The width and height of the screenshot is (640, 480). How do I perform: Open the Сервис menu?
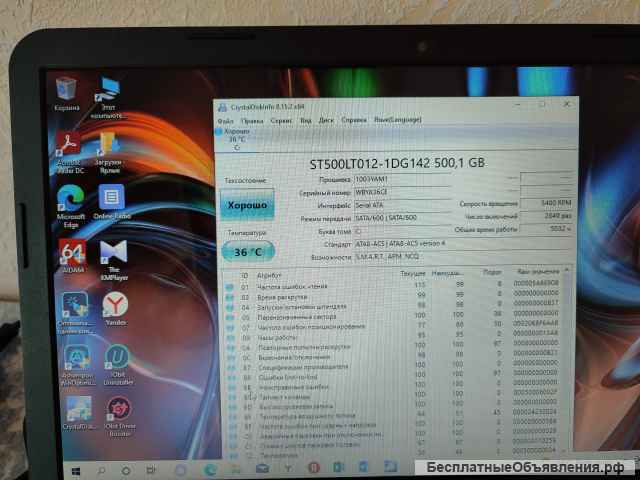click(x=281, y=121)
